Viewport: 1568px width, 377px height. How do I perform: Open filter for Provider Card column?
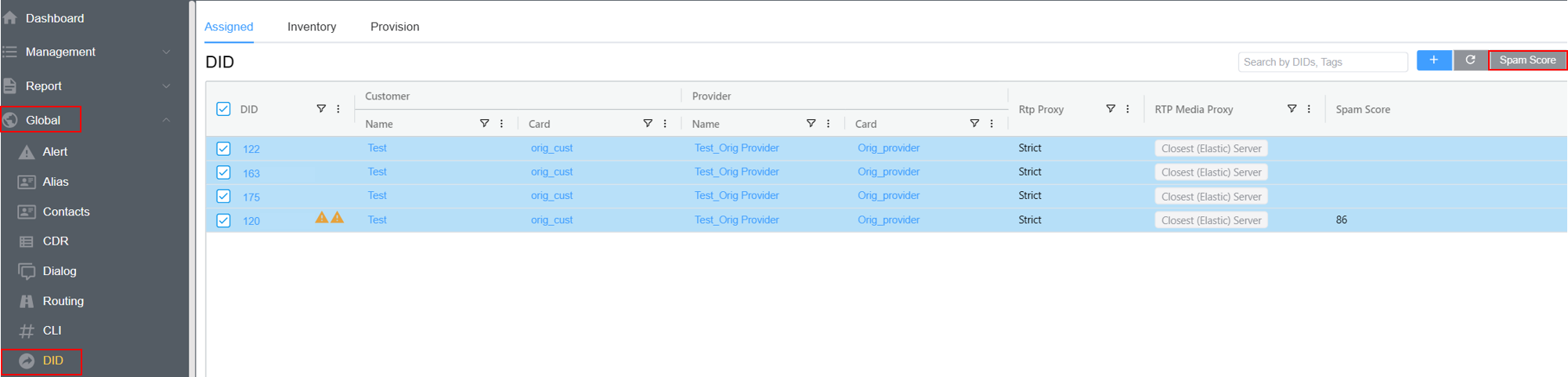974,123
